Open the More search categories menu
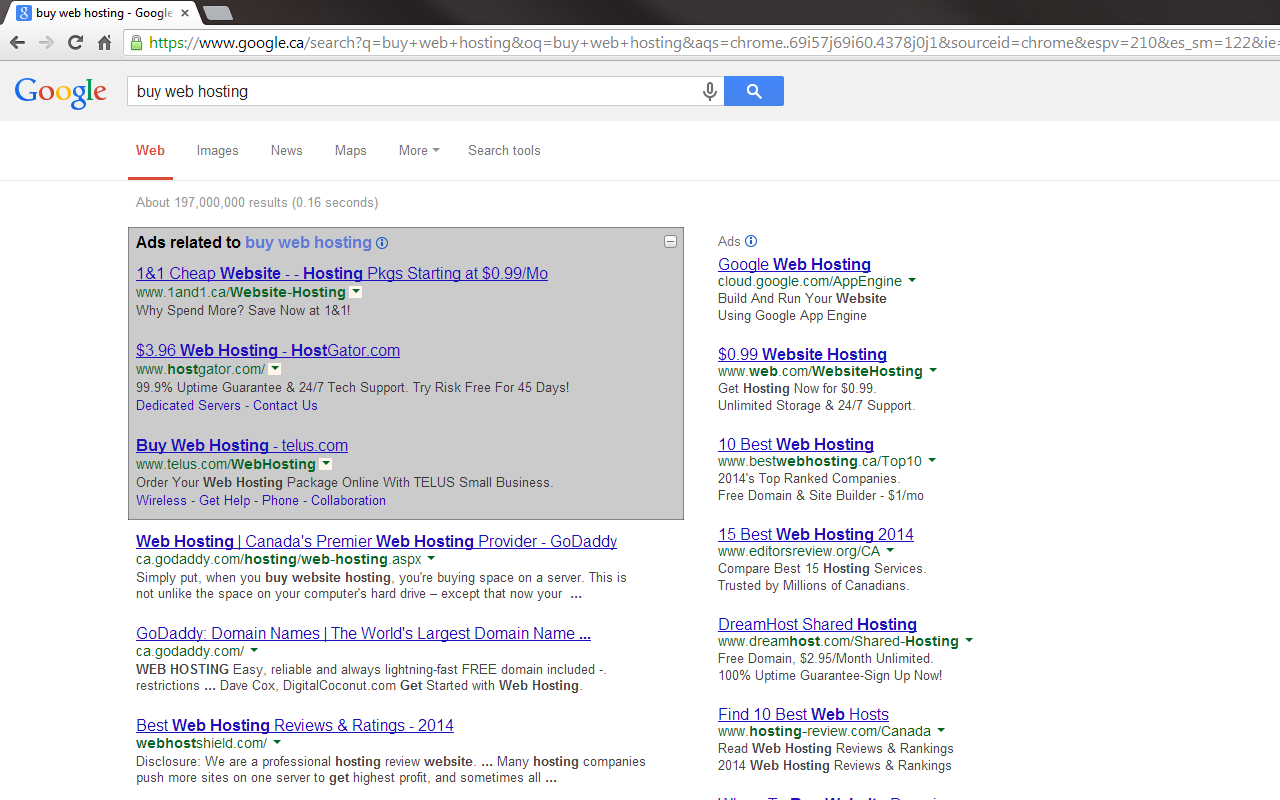Viewport: 1280px width, 800px height. pos(419,150)
